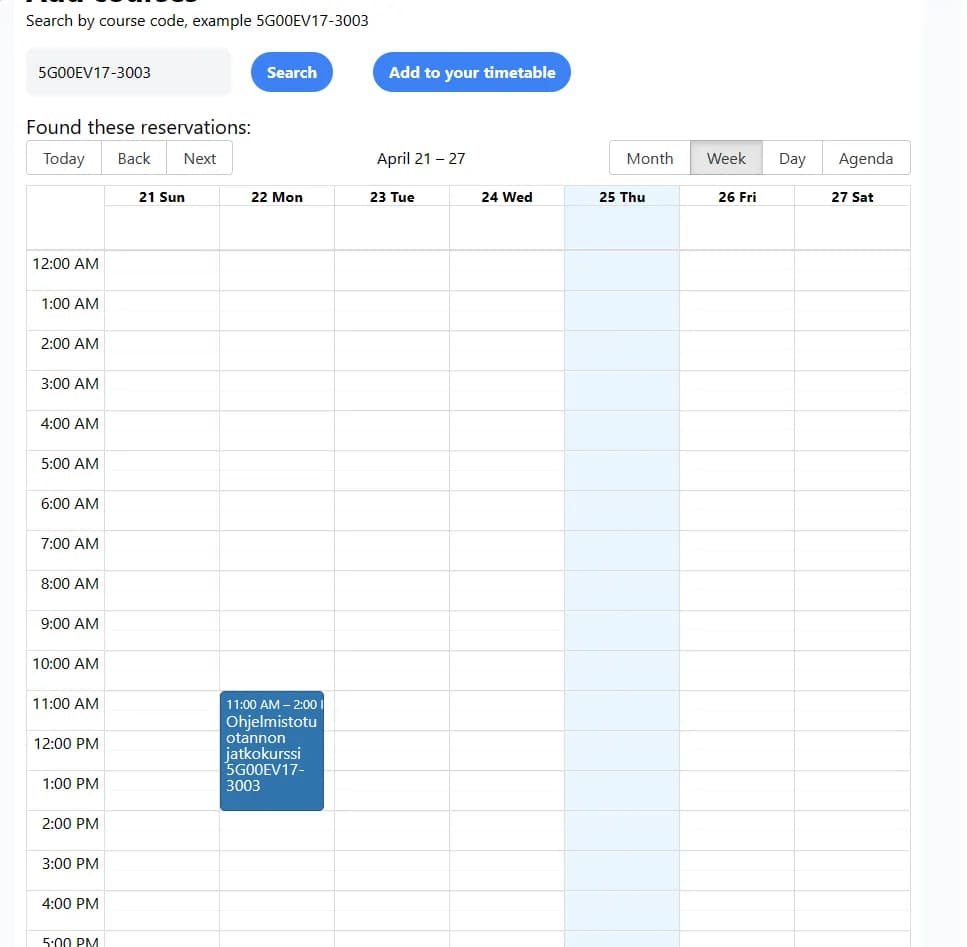Click the 2:00 PM time label
This screenshot has width=967, height=947.
click(70, 824)
